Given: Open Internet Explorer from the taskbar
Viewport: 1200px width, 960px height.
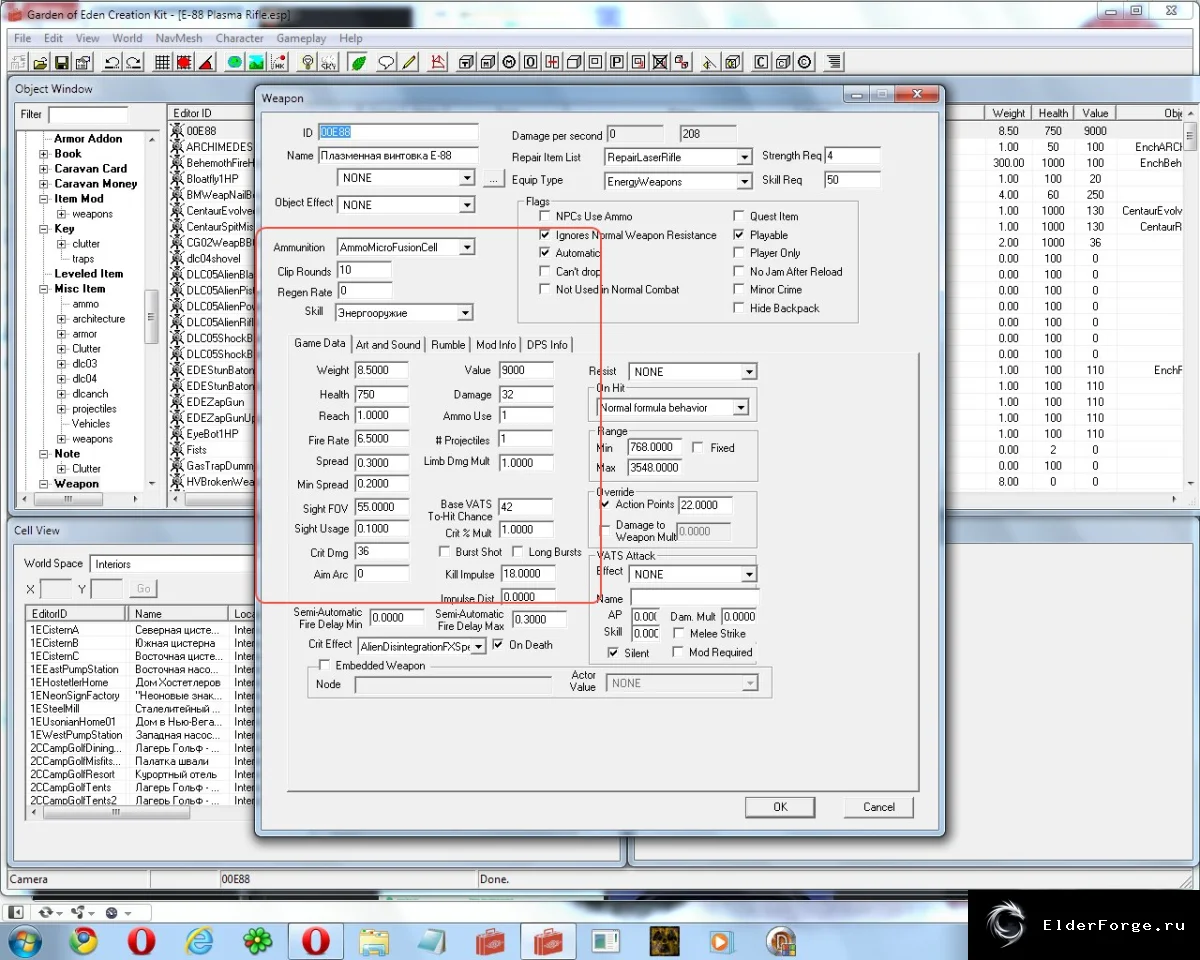Looking at the screenshot, I should pyautogui.click(x=200, y=941).
